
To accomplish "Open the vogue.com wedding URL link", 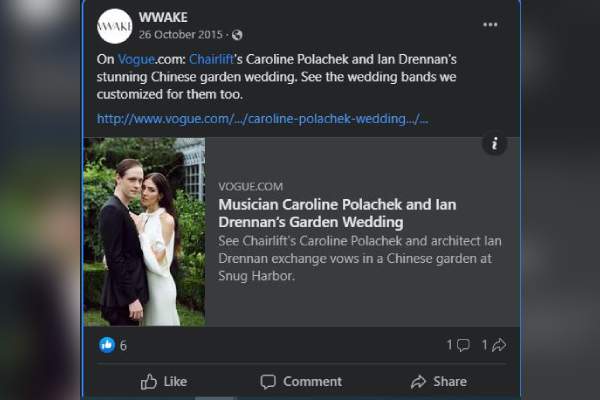I will (262, 118).
